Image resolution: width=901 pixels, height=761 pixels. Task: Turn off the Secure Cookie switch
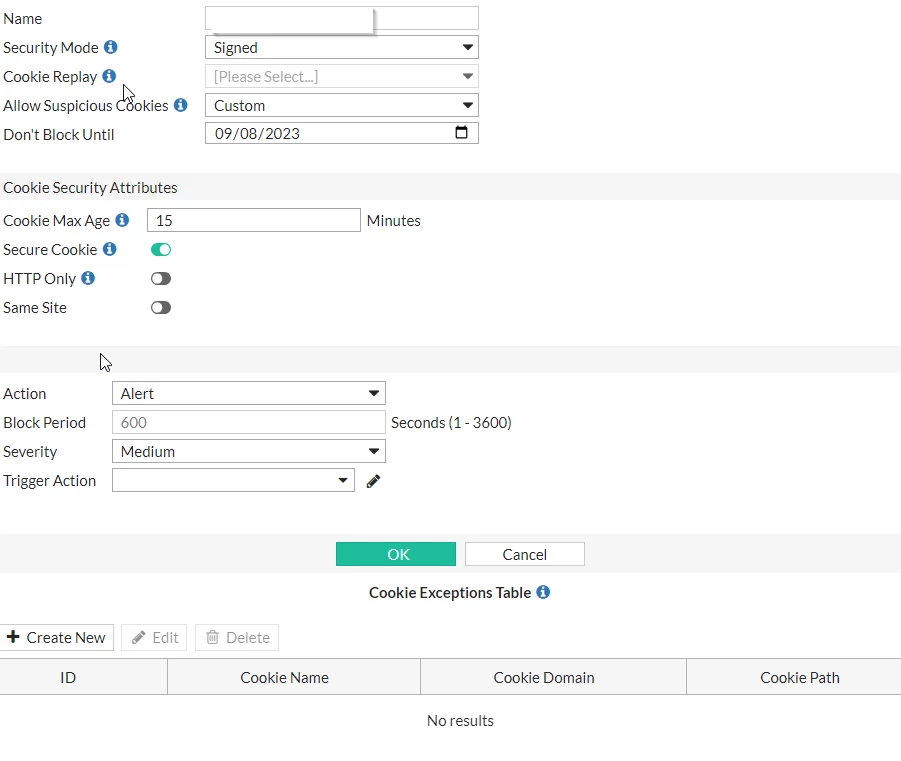point(161,249)
